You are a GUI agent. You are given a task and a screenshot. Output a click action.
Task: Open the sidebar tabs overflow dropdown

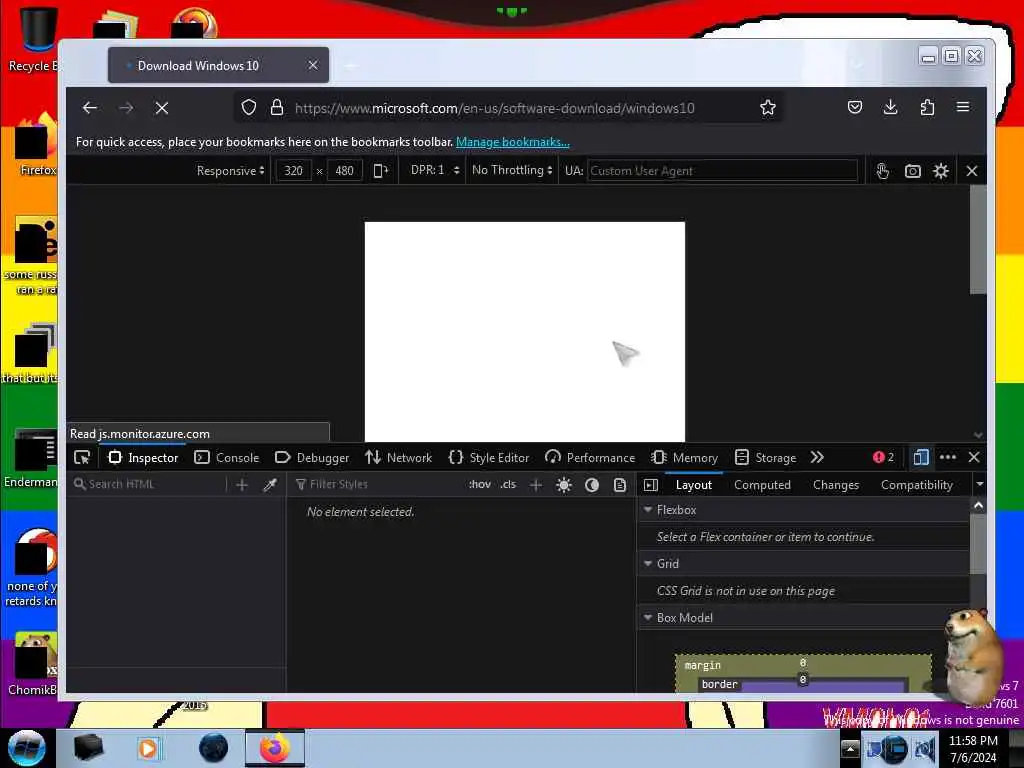pos(980,485)
